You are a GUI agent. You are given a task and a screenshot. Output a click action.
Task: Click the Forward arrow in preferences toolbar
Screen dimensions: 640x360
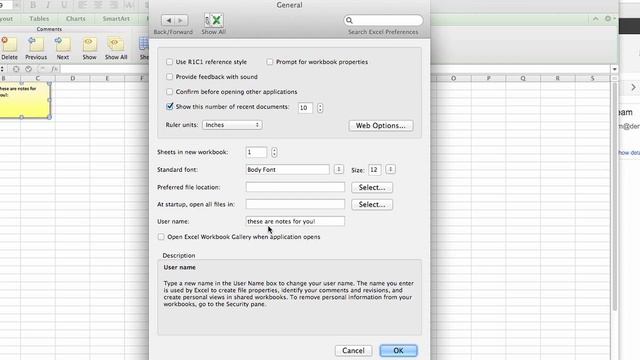pyautogui.click(x=181, y=20)
